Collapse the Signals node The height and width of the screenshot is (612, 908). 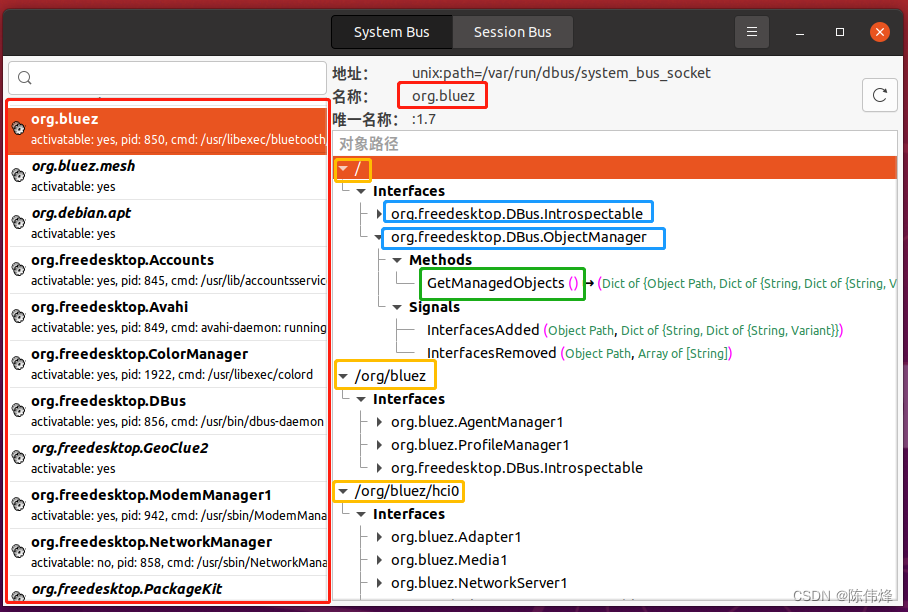point(397,307)
